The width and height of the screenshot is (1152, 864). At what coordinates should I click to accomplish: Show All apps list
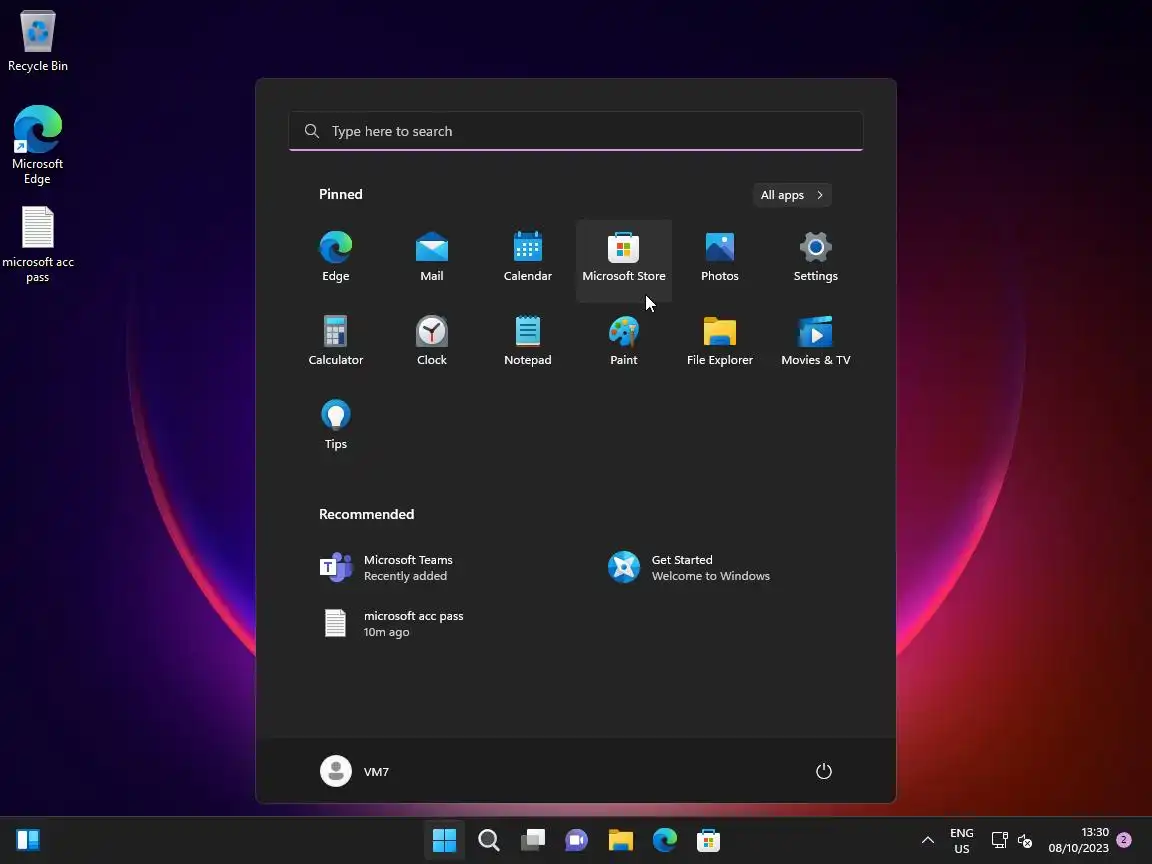(792, 195)
